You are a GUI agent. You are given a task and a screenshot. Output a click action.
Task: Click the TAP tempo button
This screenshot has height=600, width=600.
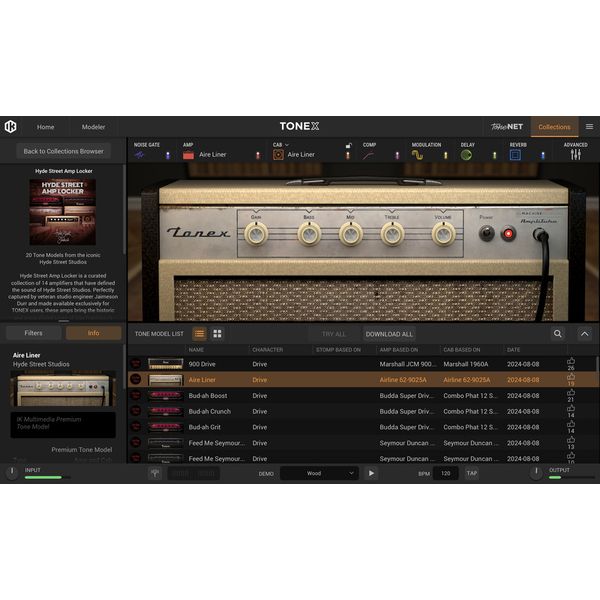coord(472,473)
